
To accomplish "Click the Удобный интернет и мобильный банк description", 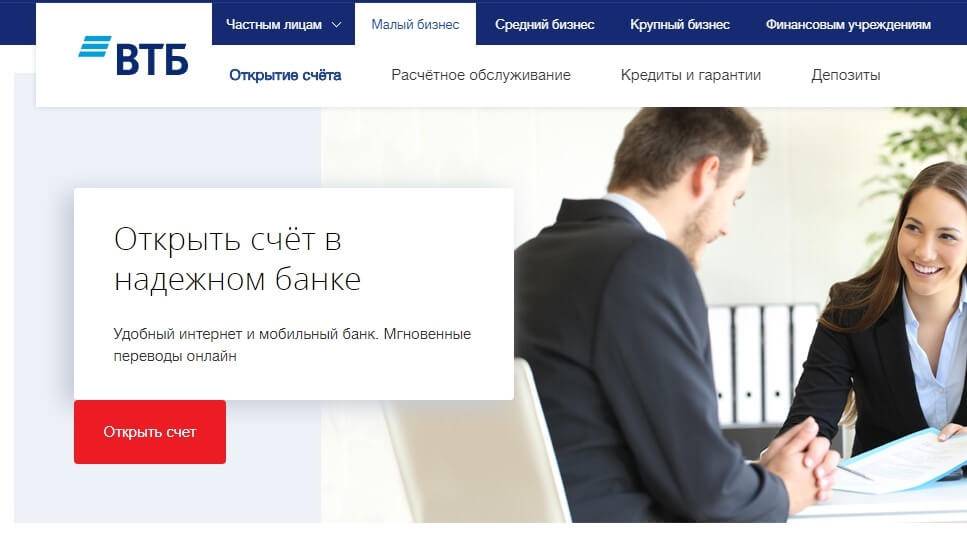I will click(292, 345).
